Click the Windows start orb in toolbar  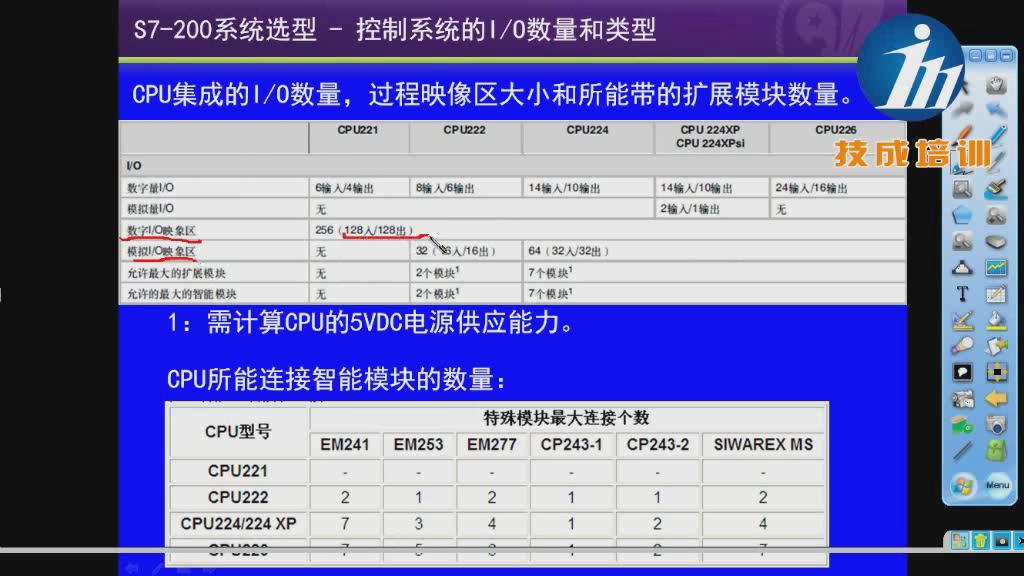(963, 485)
